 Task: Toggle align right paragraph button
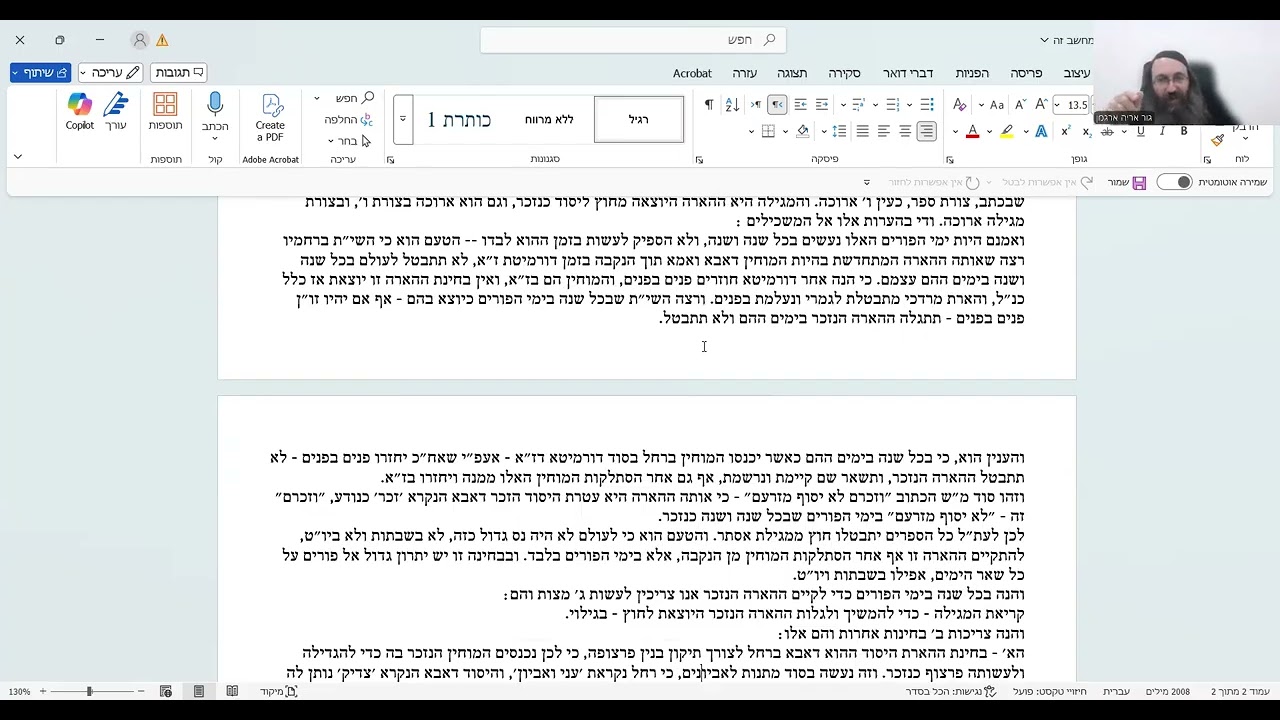tap(927, 131)
